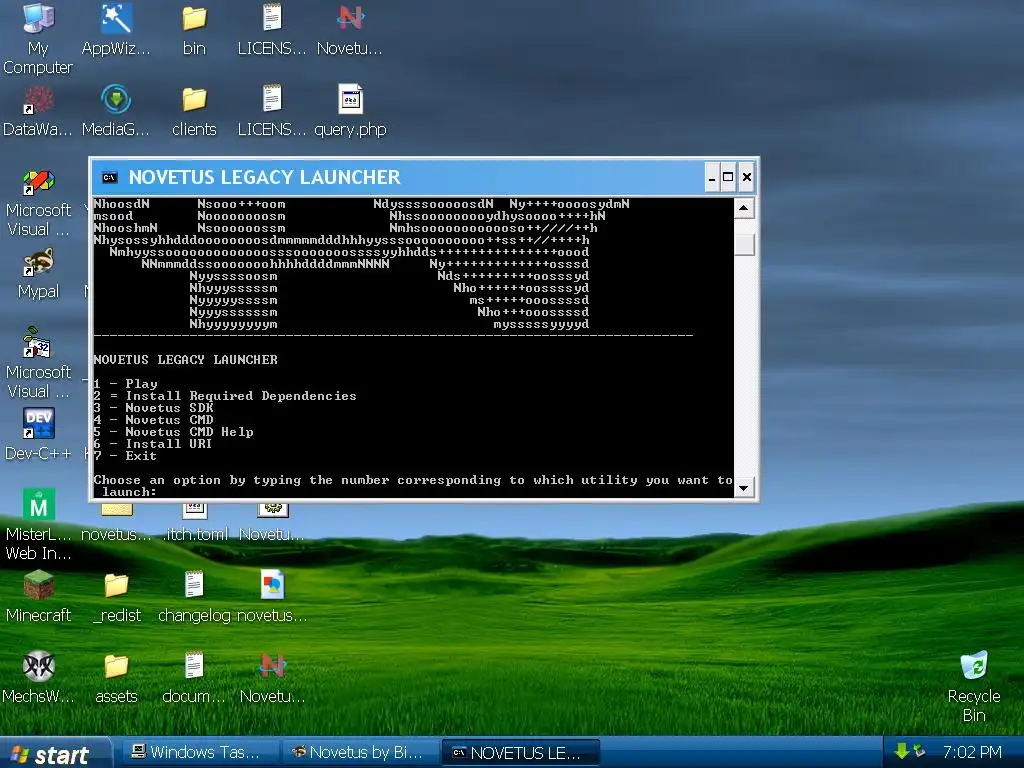
Task: Maximize the Novetus Legacy Launcher window
Action: [728, 177]
